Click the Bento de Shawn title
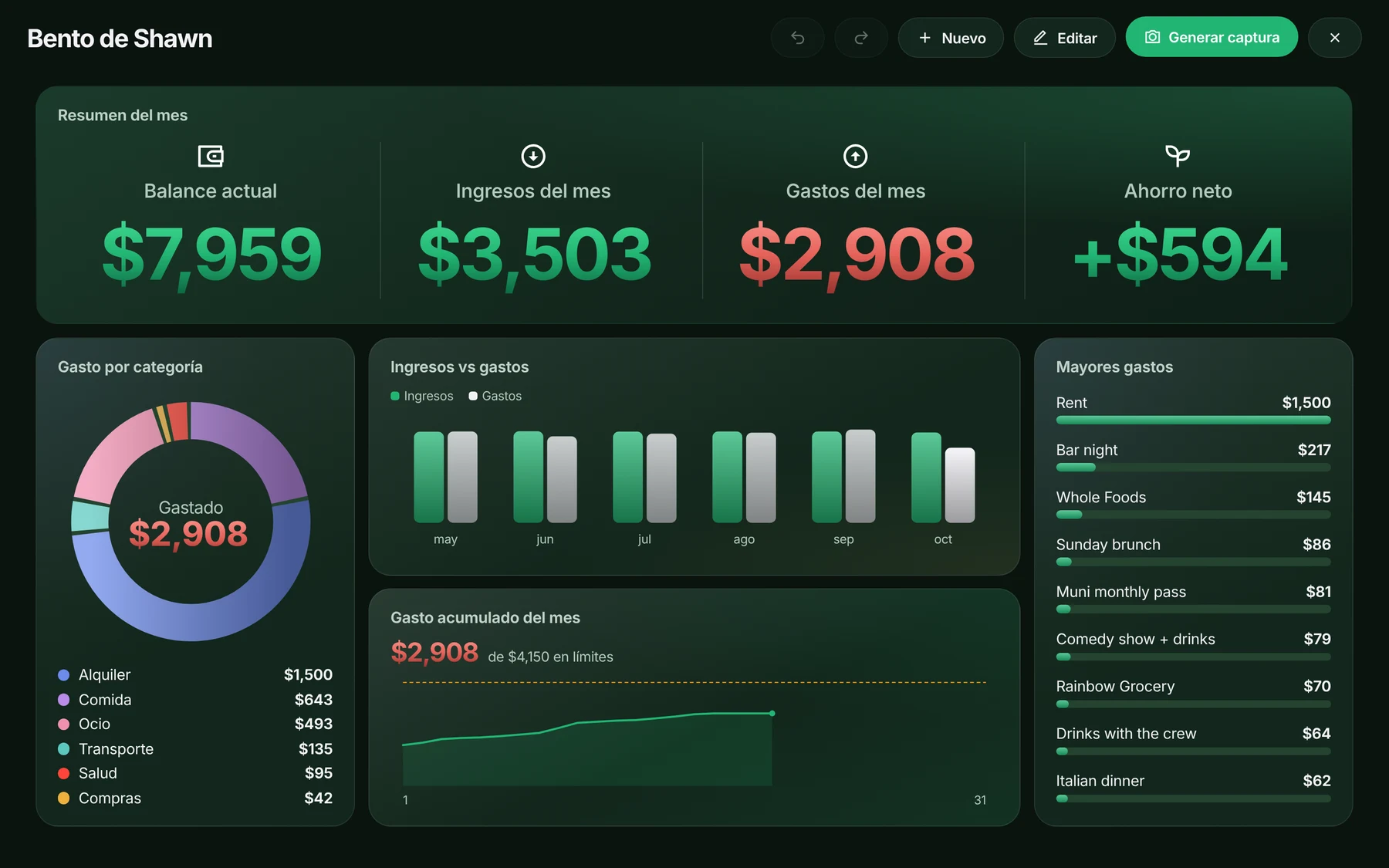 pyautogui.click(x=120, y=39)
